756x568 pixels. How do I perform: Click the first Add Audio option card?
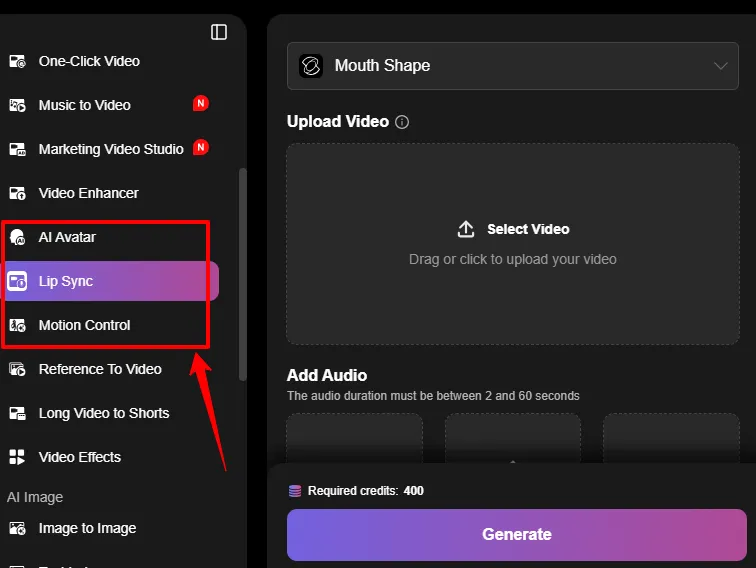354,438
